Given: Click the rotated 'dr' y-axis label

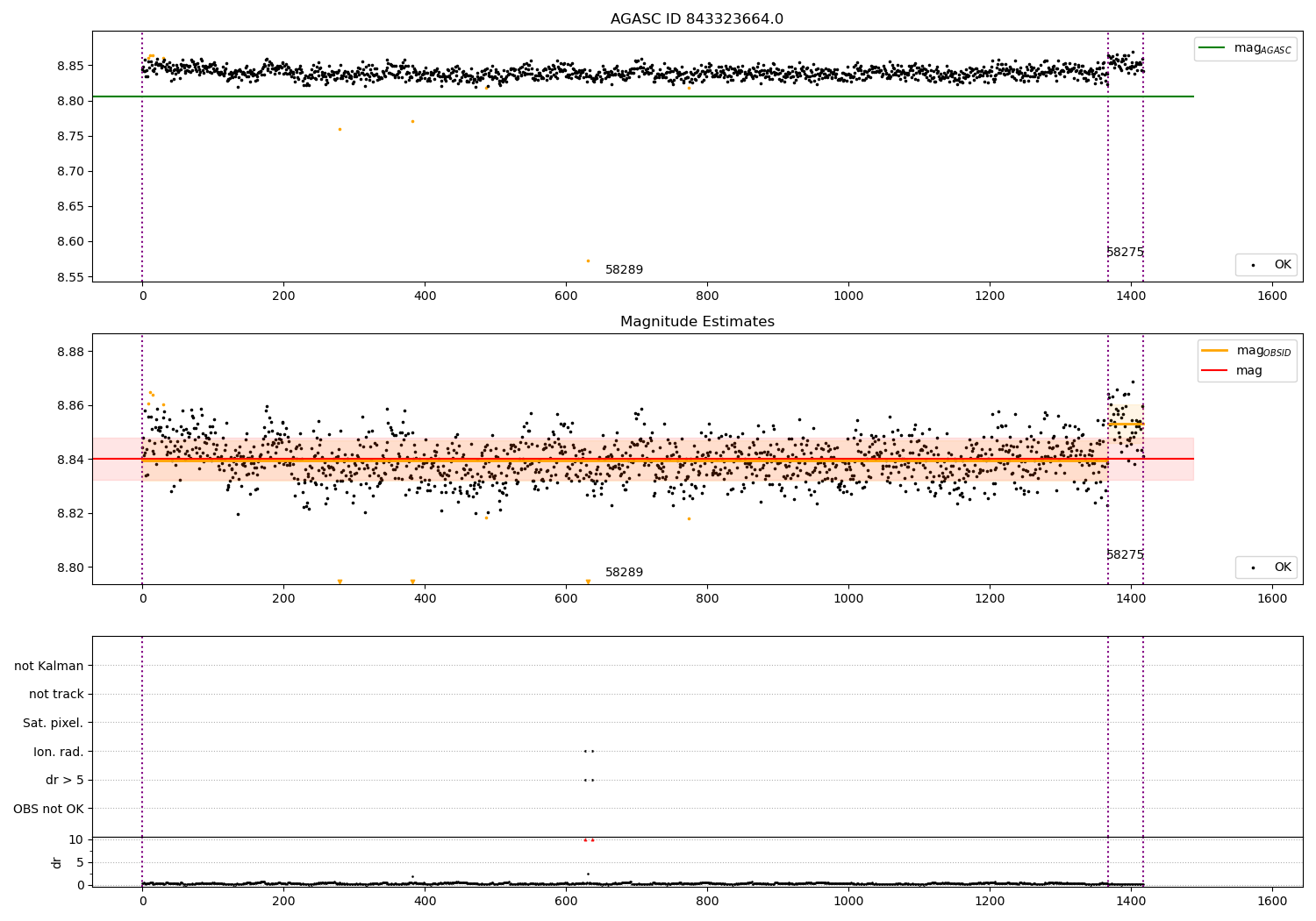Looking at the screenshot, I should coord(57,862).
